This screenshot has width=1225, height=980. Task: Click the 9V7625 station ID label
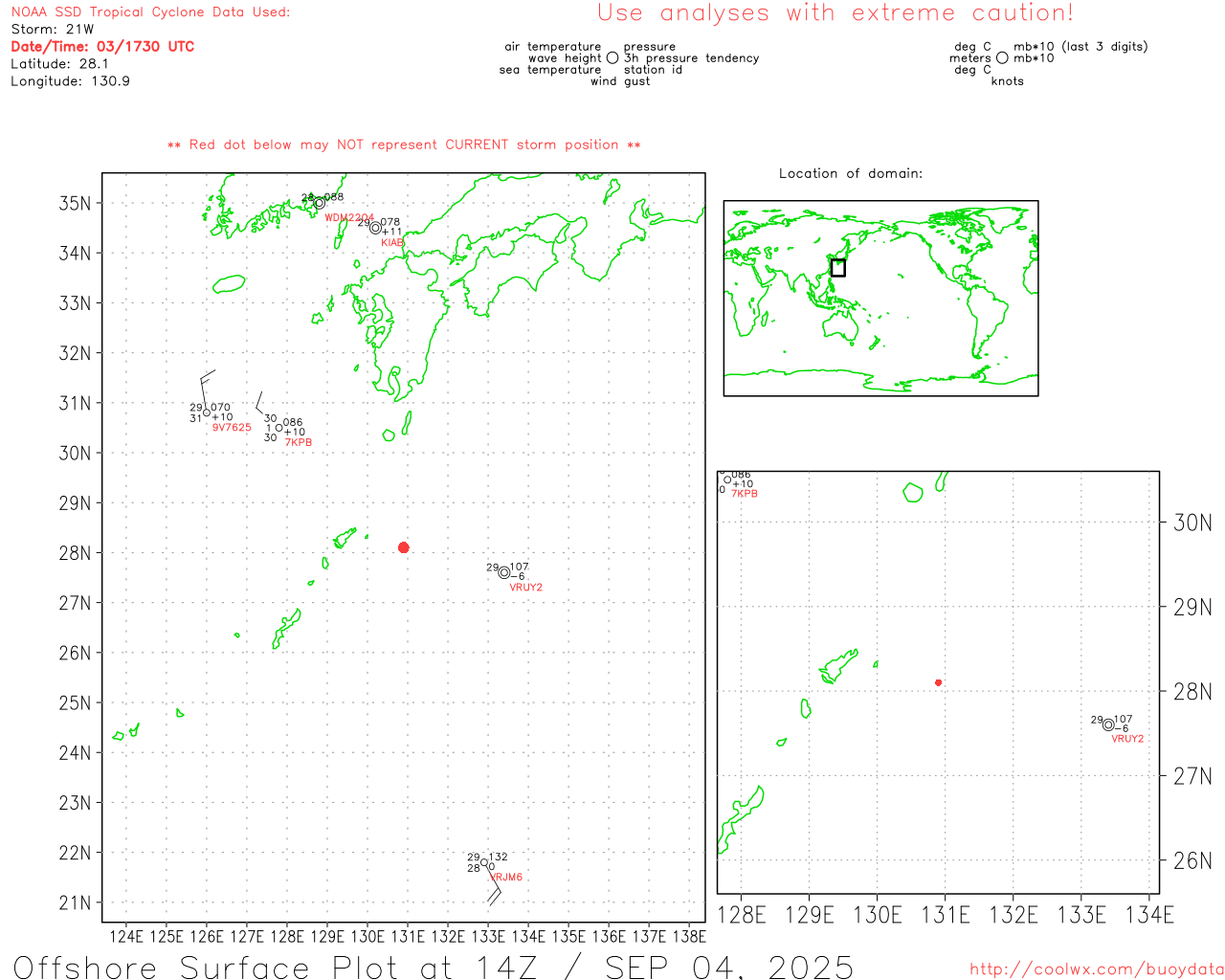pyautogui.click(x=232, y=428)
